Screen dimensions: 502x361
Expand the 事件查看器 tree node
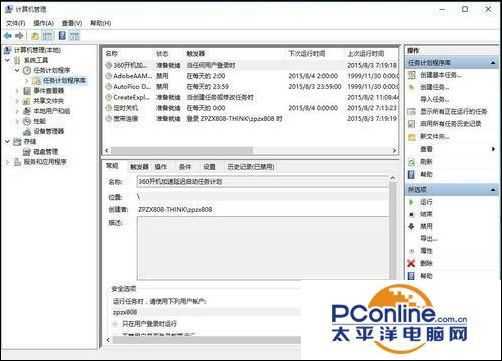17,91
